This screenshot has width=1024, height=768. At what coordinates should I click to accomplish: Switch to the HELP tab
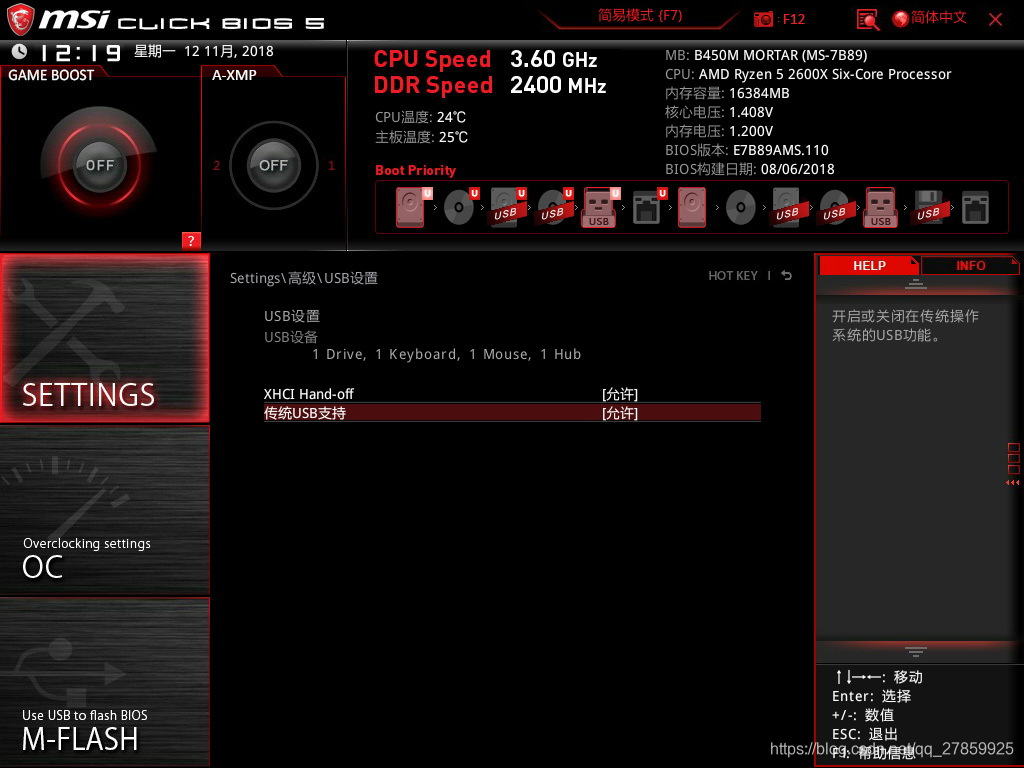coord(869,266)
